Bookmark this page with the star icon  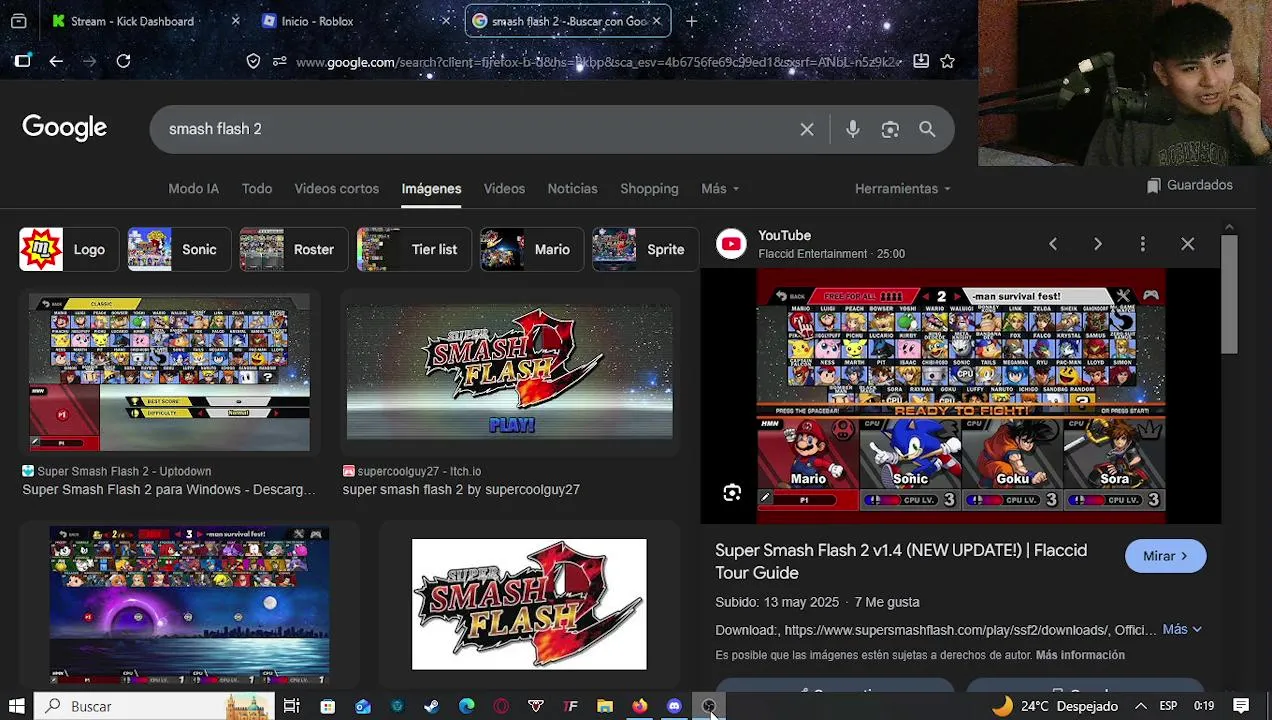[x=947, y=61]
